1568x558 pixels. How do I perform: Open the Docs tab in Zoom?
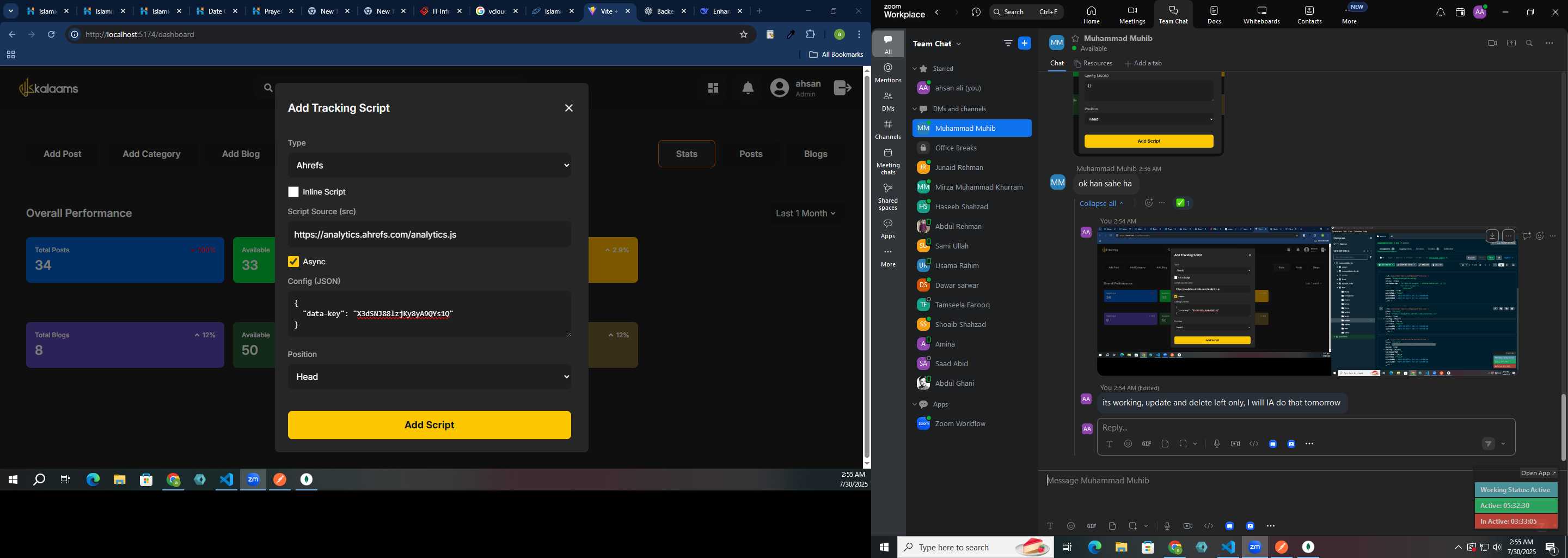coord(1214,15)
